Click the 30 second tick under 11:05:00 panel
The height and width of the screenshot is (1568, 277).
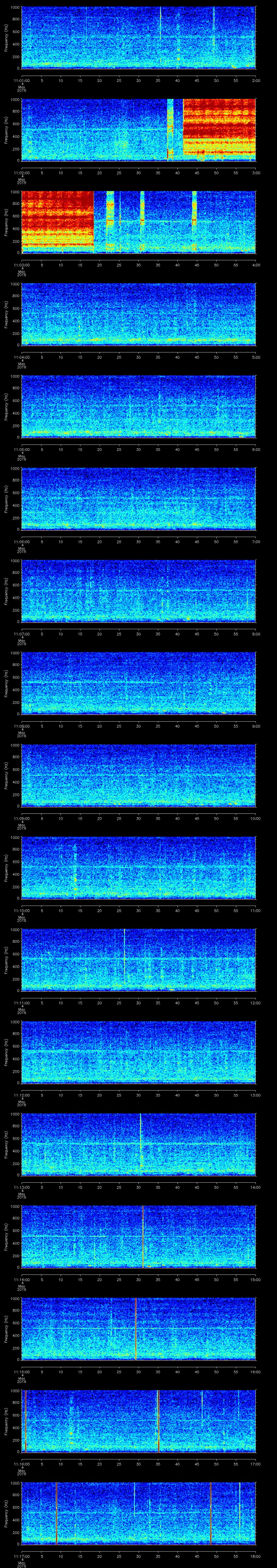[139, 449]
